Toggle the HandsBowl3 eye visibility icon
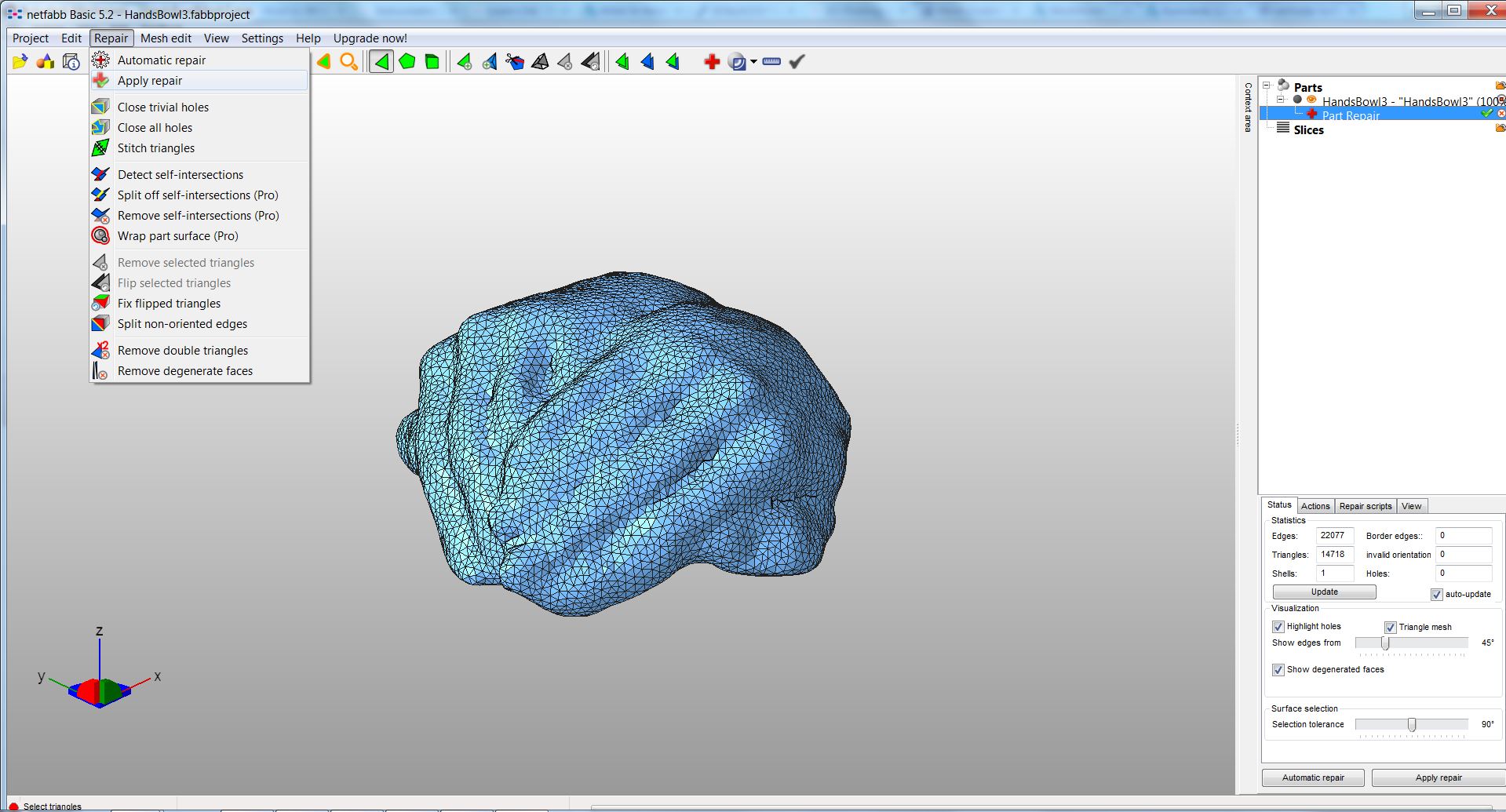The height and width of the screenshot is (812, 1506). click(x=1311, y=100)
